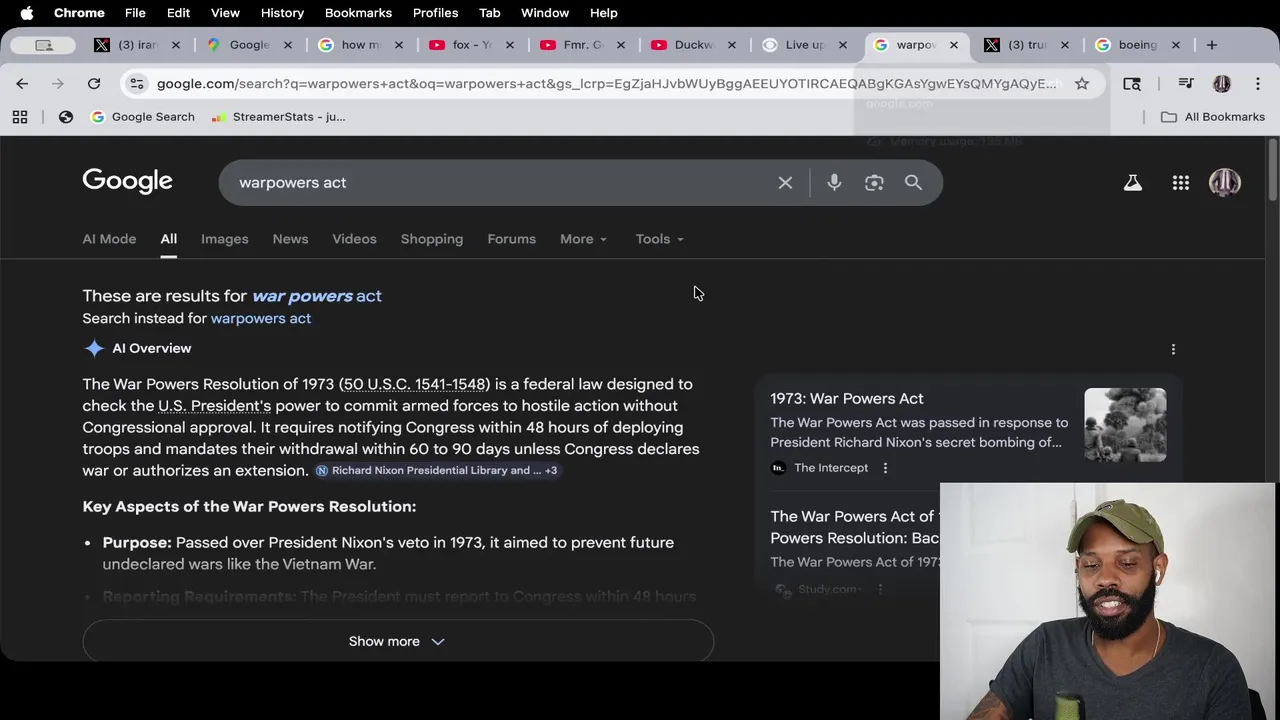Bookmark this page with star icon
Screen dimensions: 1280x720
1082,84
